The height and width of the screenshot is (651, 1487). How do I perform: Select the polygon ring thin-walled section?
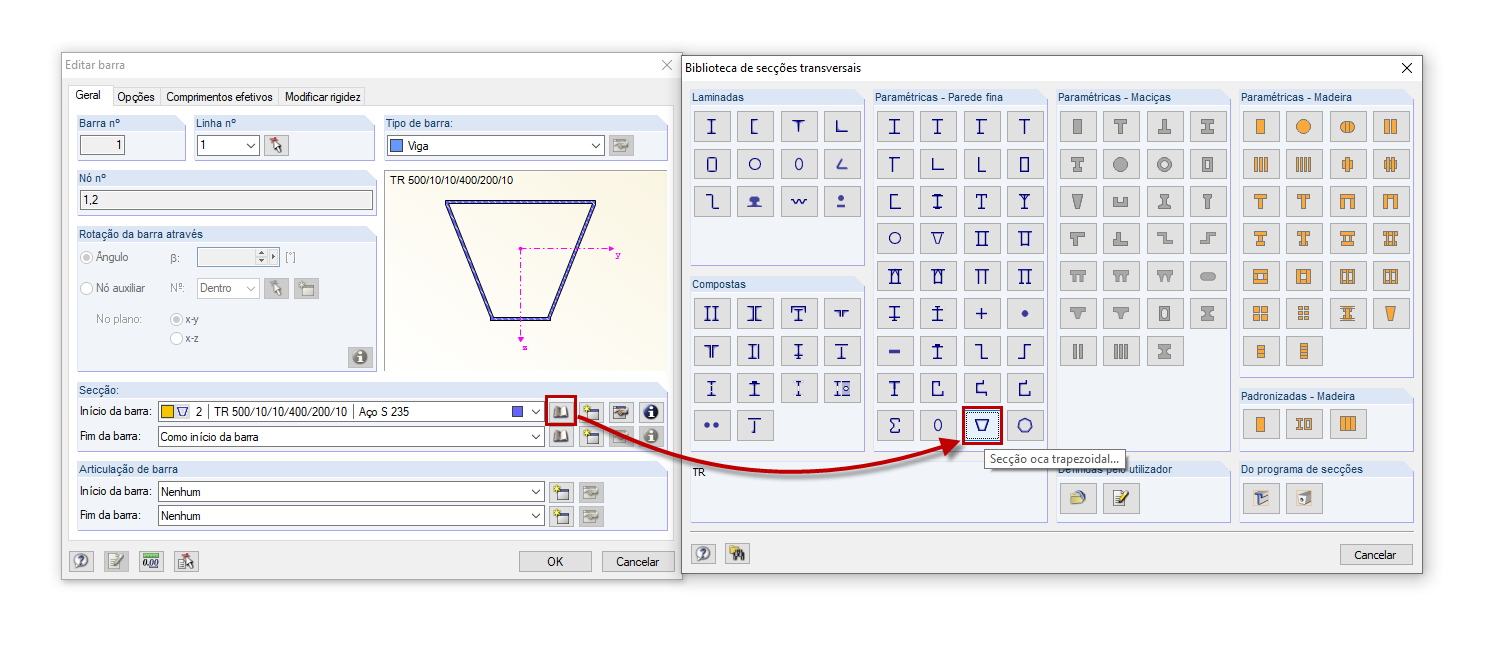pos(1025,425)
